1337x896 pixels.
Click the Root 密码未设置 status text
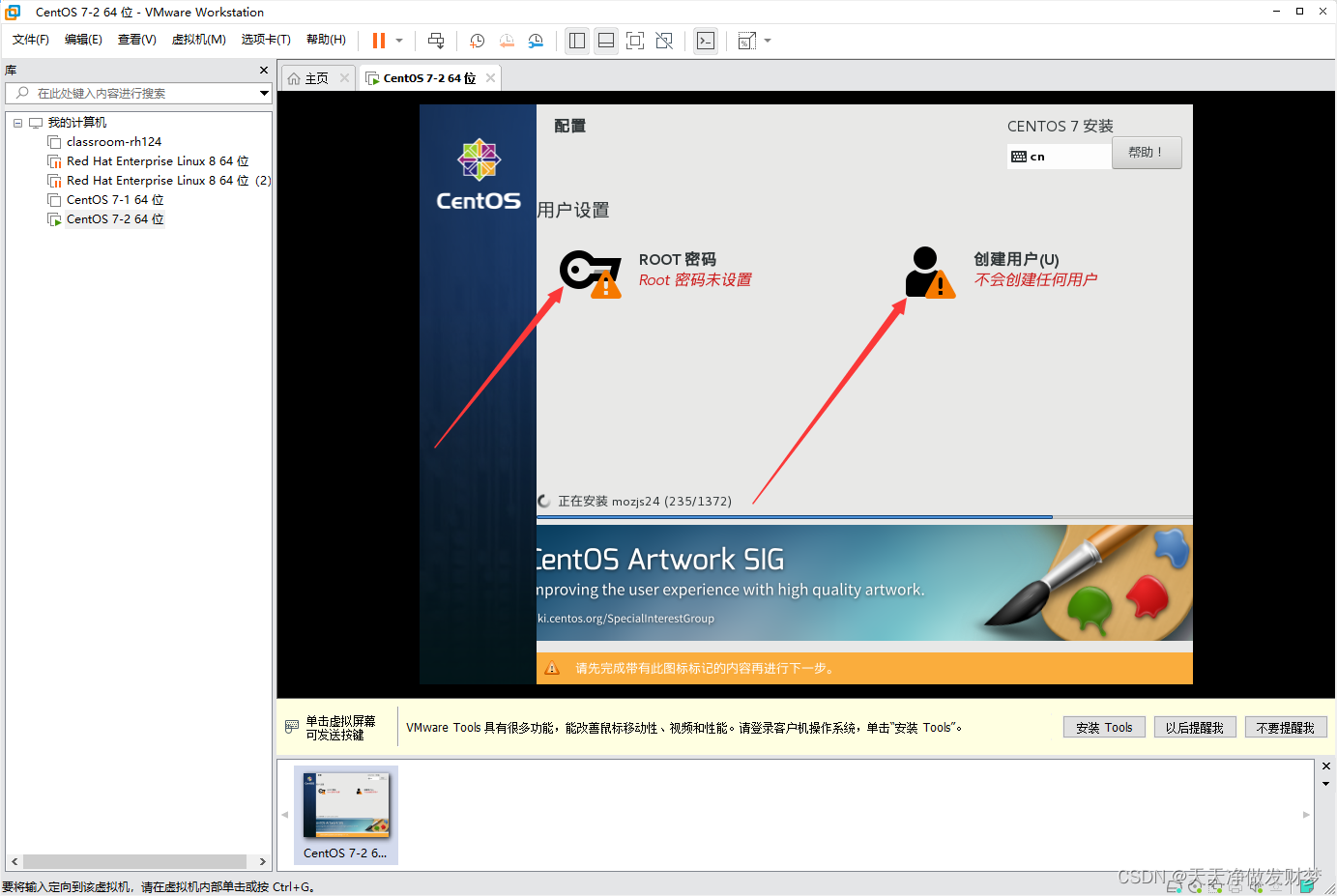click(695, 279)
